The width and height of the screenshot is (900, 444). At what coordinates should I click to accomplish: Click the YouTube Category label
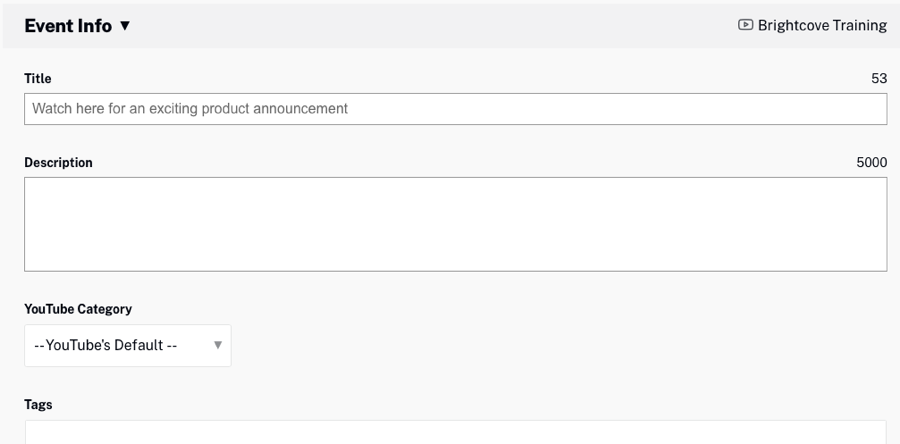pyautogui.click(x=78, y=309)
